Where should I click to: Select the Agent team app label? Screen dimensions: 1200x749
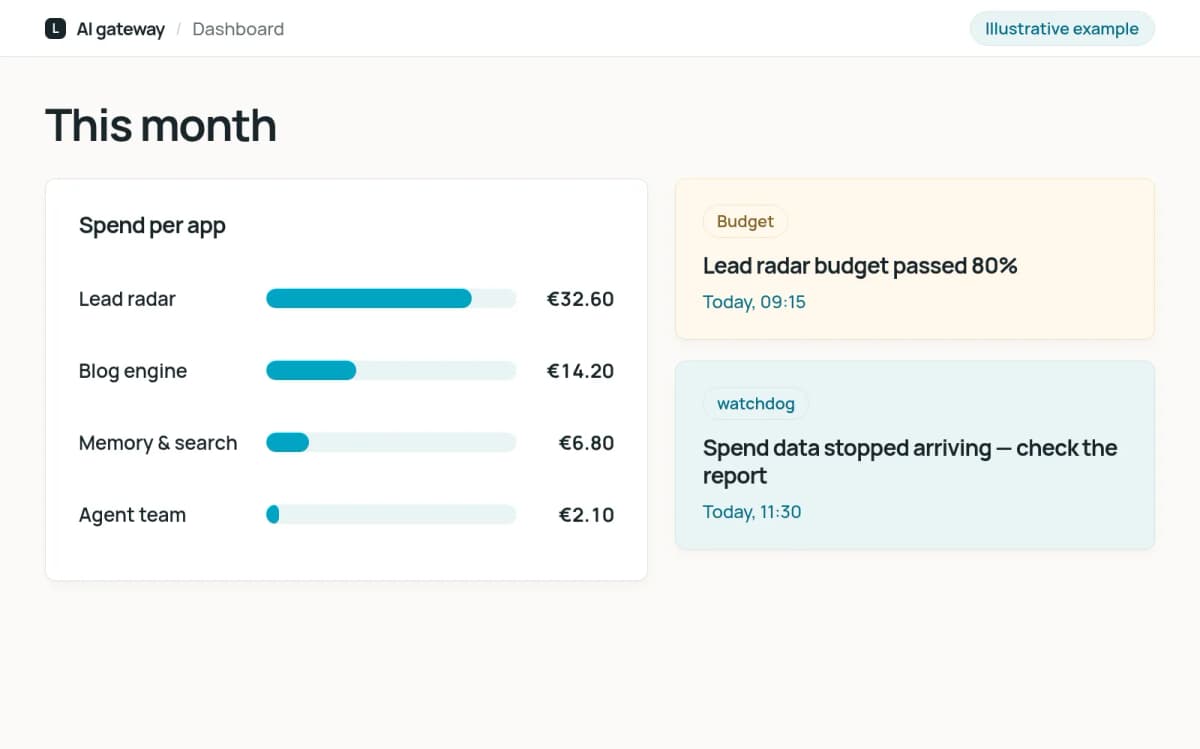(132, 515)
